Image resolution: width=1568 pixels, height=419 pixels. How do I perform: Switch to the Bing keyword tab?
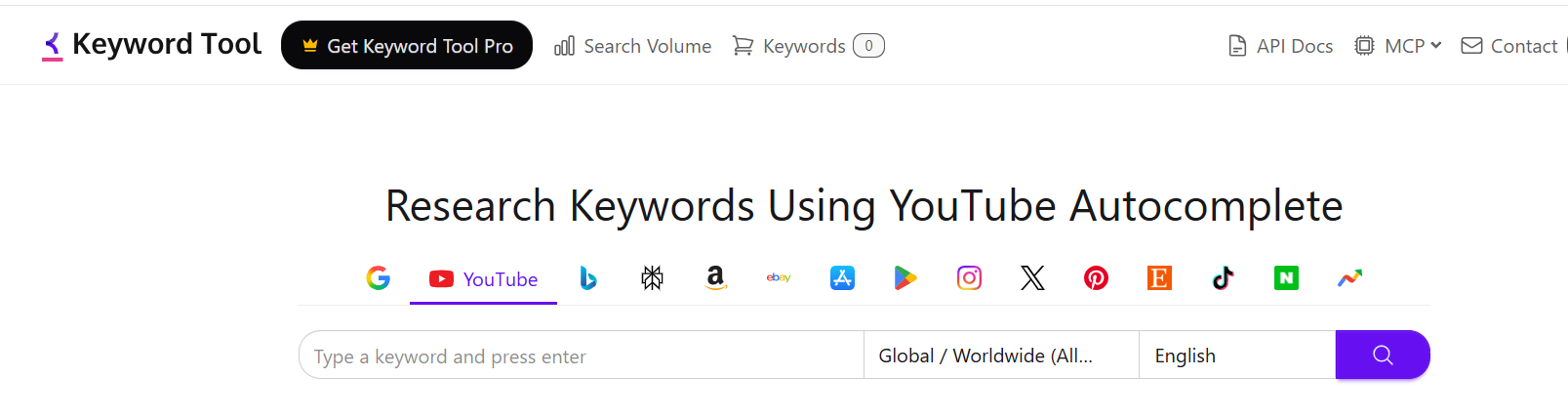point(588,278)
